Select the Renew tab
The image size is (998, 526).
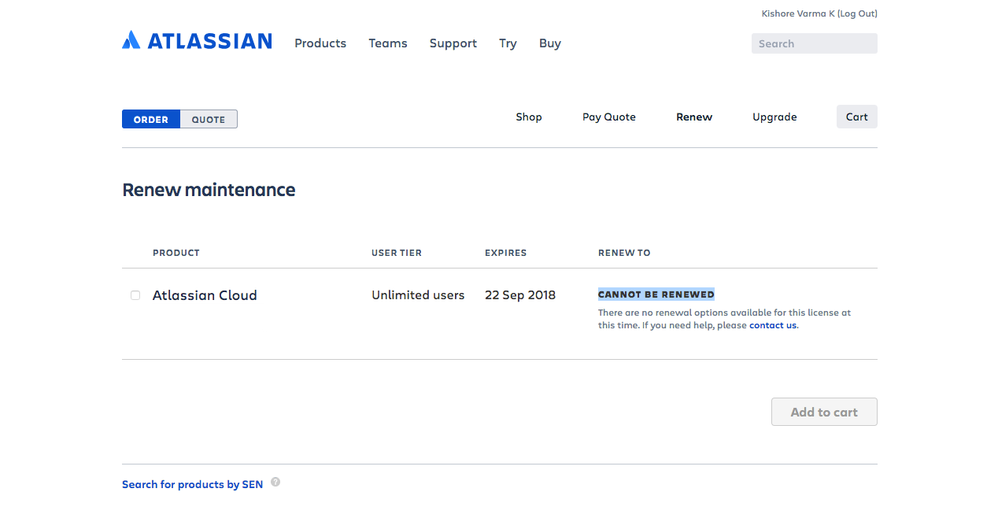[x=694, y=117]
